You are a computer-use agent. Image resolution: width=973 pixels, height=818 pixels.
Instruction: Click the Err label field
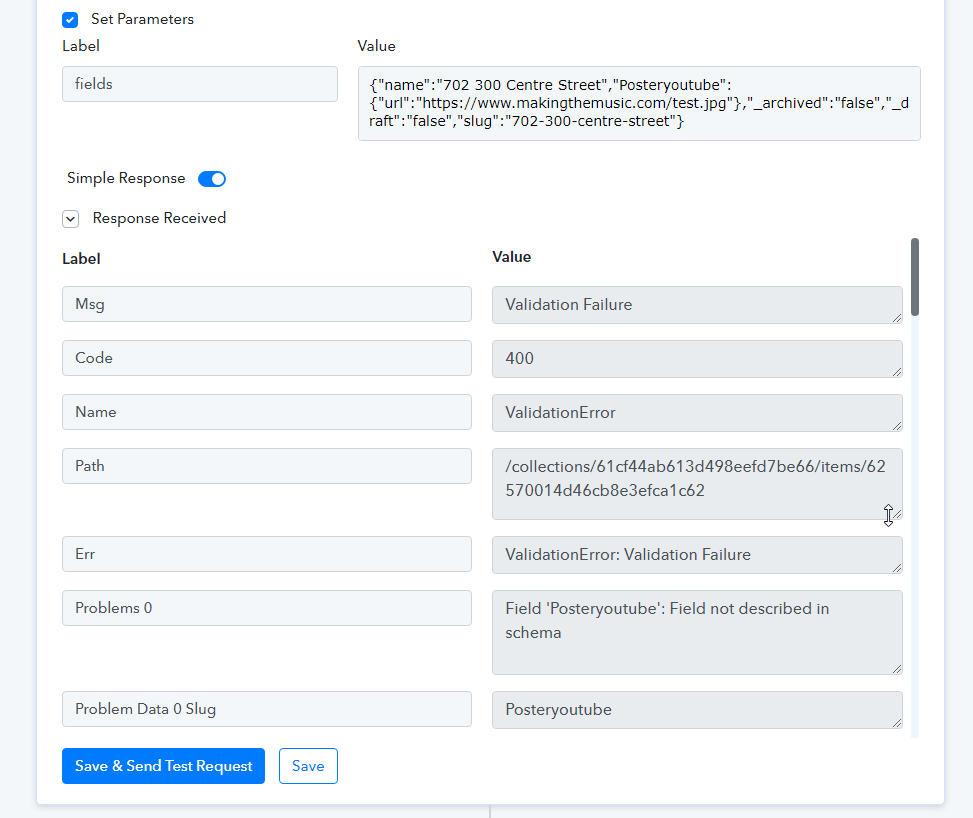pos(267,554)
